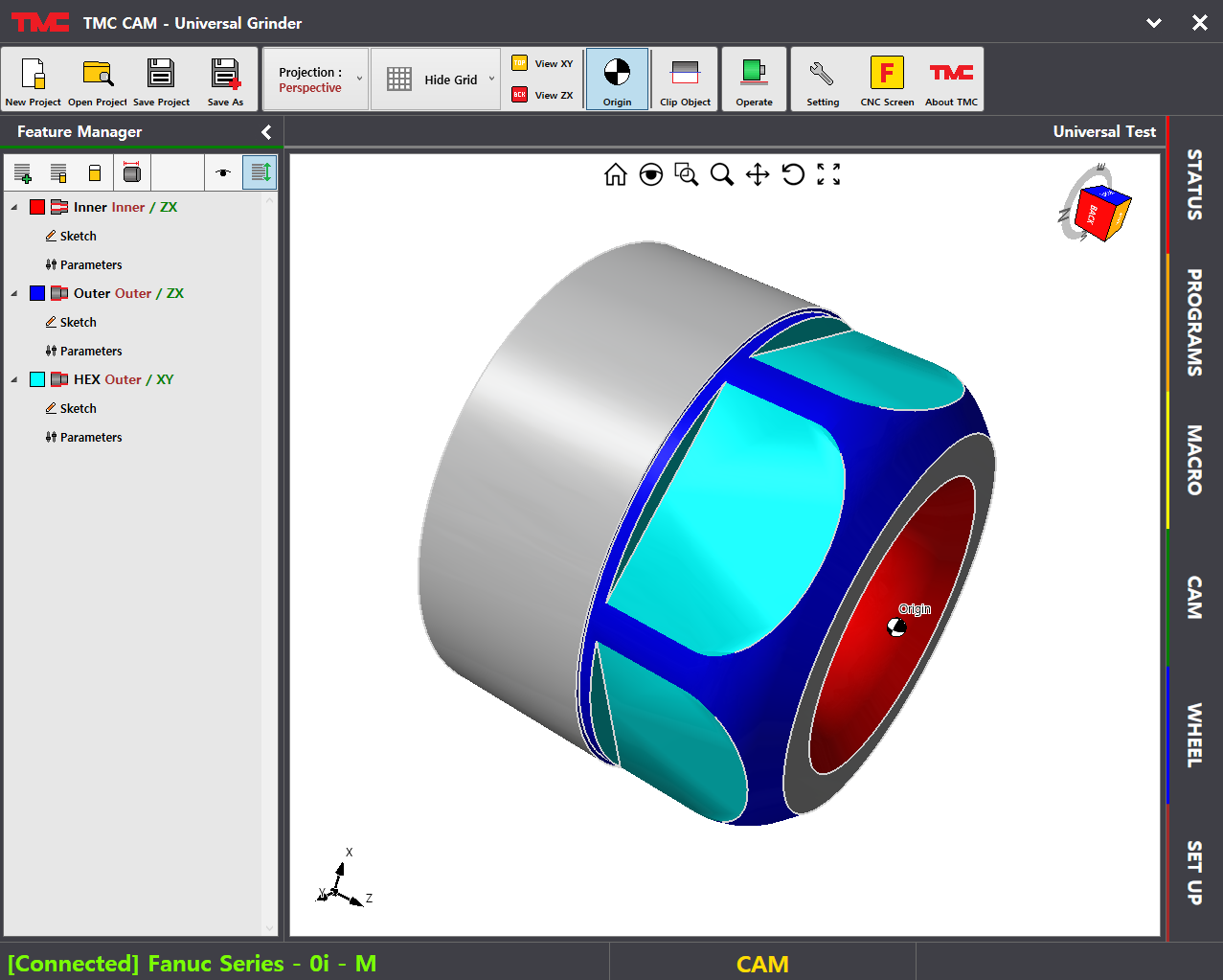Open the Hide Grid dropdown arrow
Viewport: 1223px width, 980px height.
[x=492, y=80]
